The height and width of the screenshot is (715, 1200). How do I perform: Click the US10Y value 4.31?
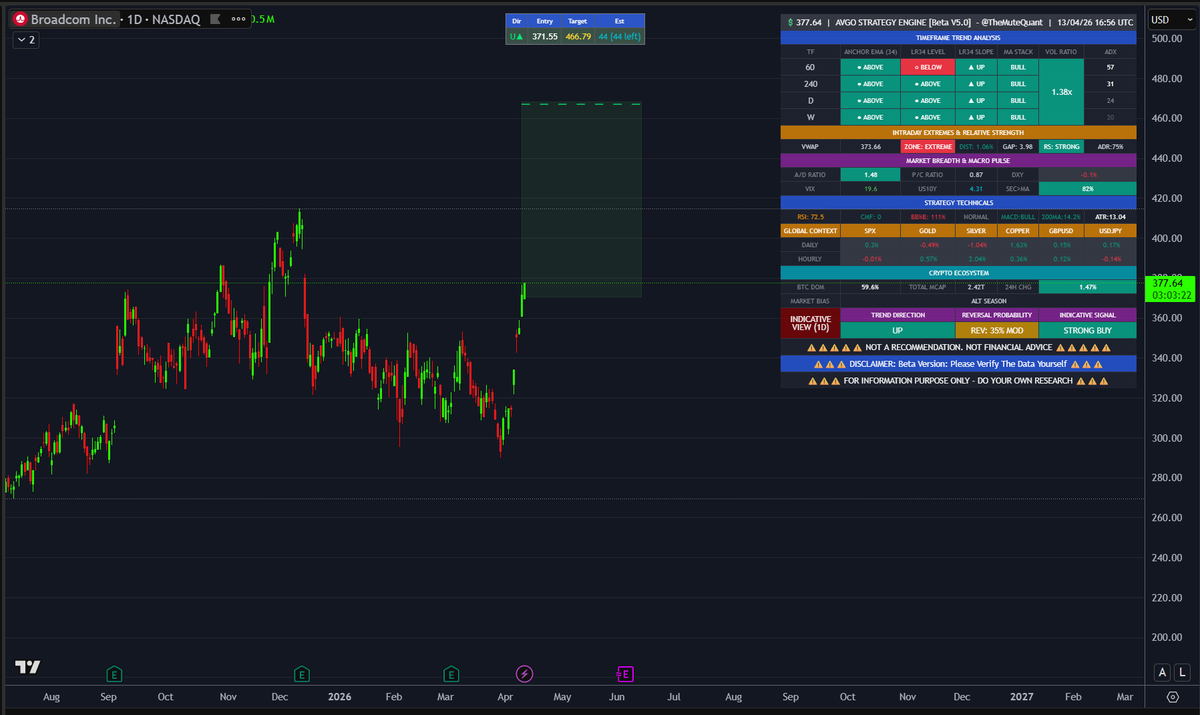pyautogui.click(x=976, y=188)
